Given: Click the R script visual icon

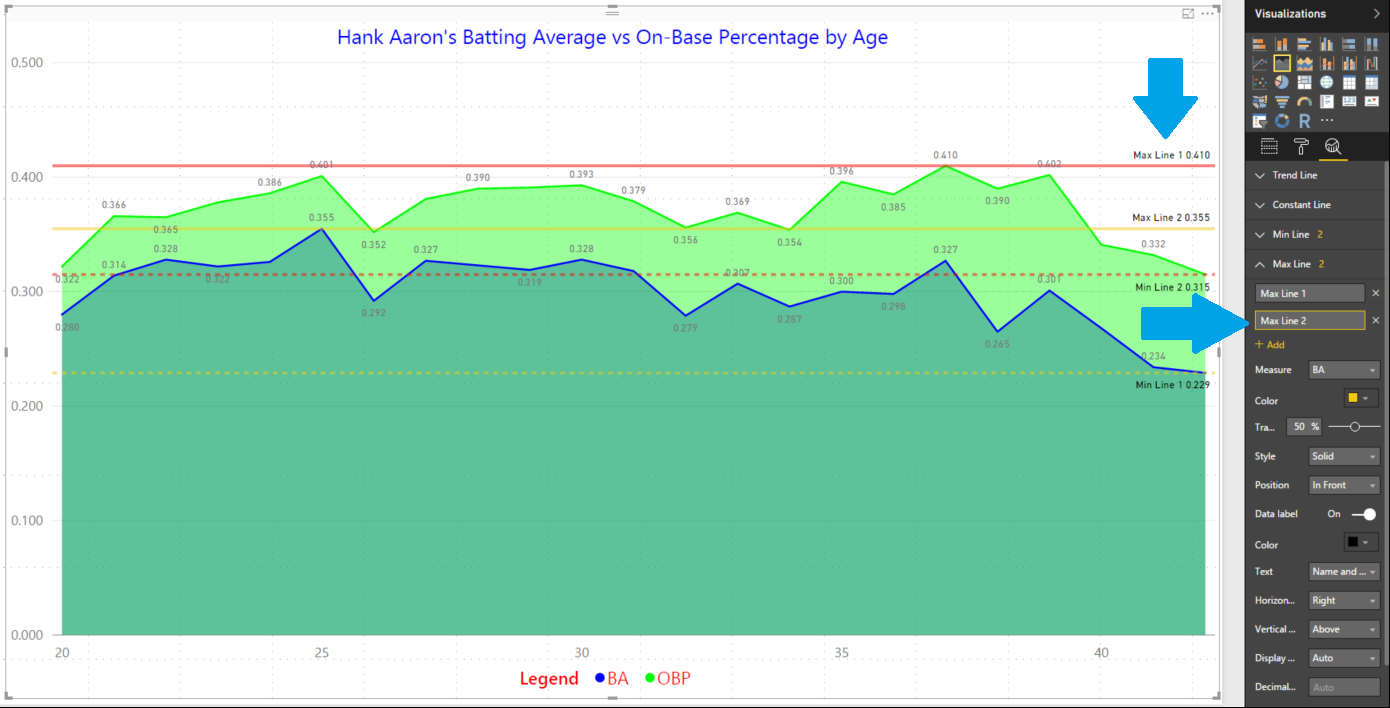Looking at the screenshot, I should (x=1304, y=120).
